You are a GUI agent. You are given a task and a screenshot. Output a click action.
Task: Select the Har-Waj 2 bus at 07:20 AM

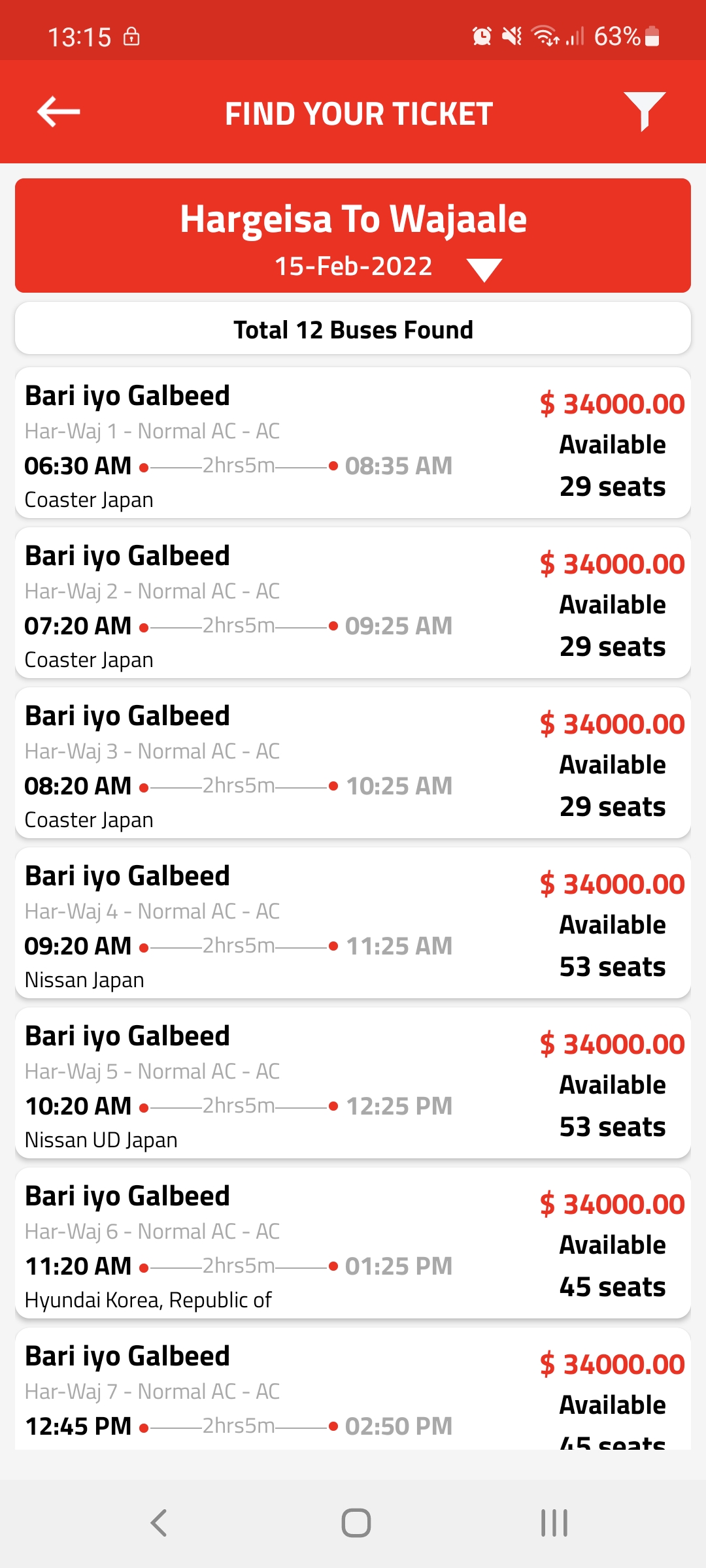click(353, 603)
